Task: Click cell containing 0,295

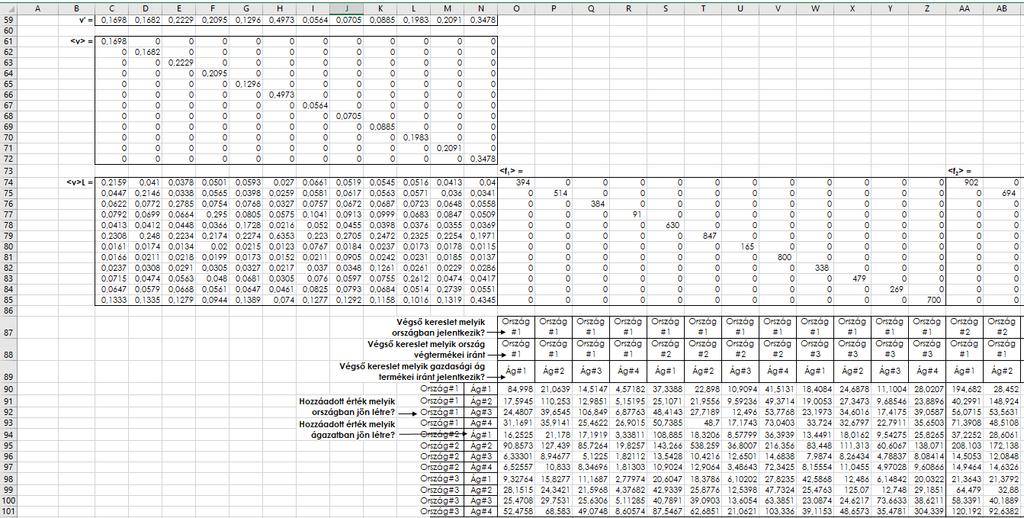Action: [212, 214]
